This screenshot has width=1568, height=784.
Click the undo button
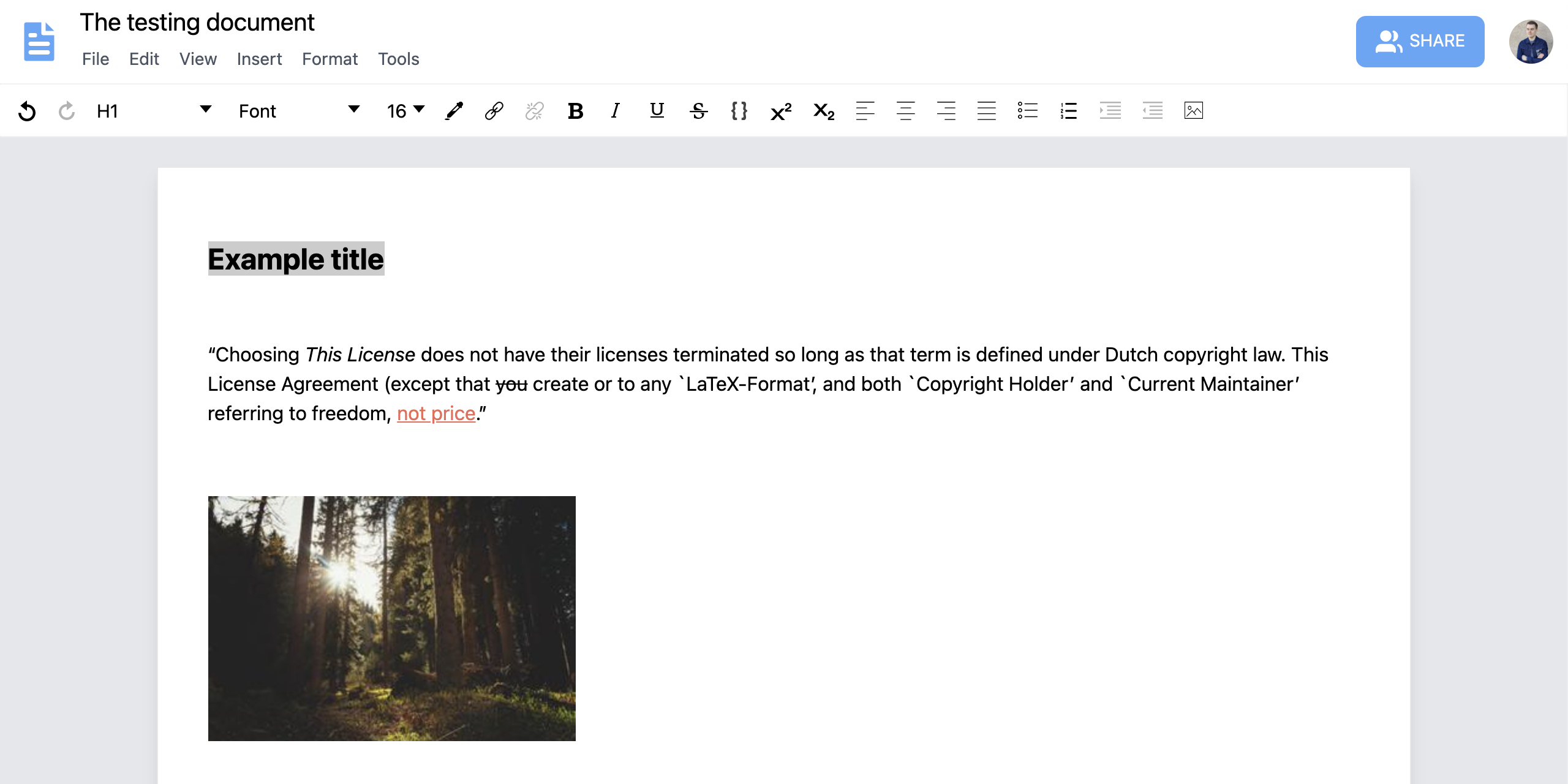(x=27, y=110)
